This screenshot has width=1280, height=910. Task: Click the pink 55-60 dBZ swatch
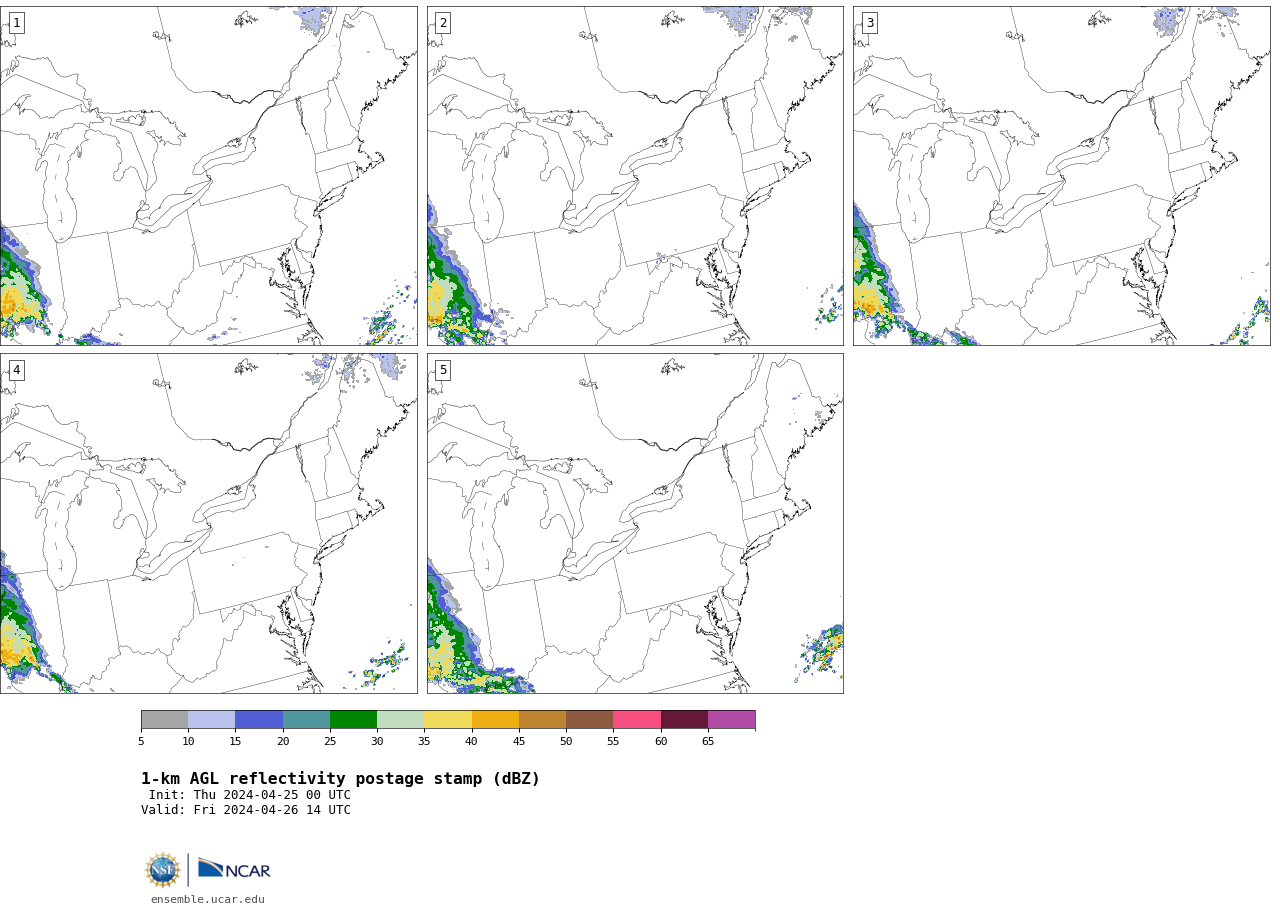point(637,720)
